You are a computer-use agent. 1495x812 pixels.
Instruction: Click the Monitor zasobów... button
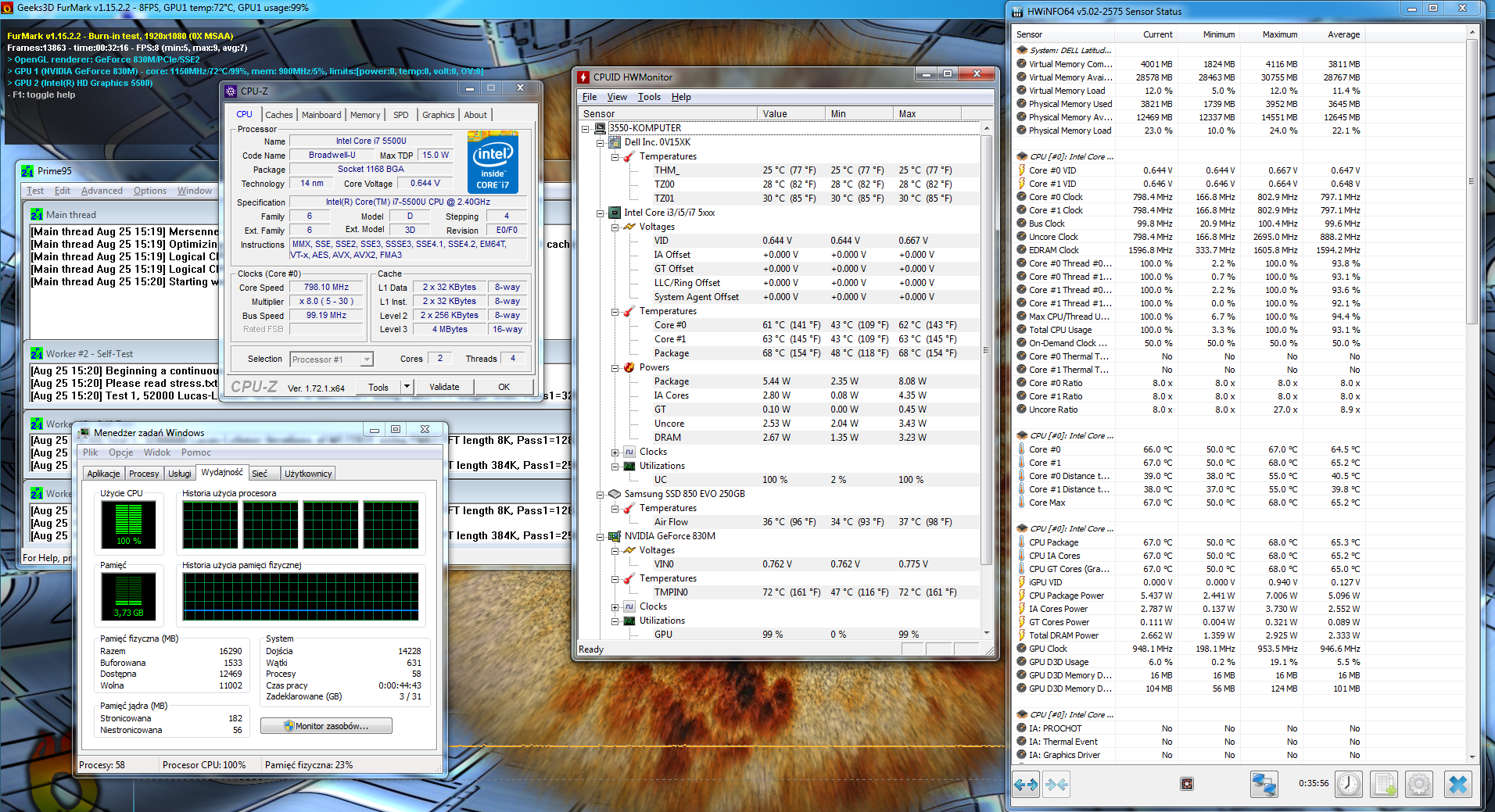point(326,726)
